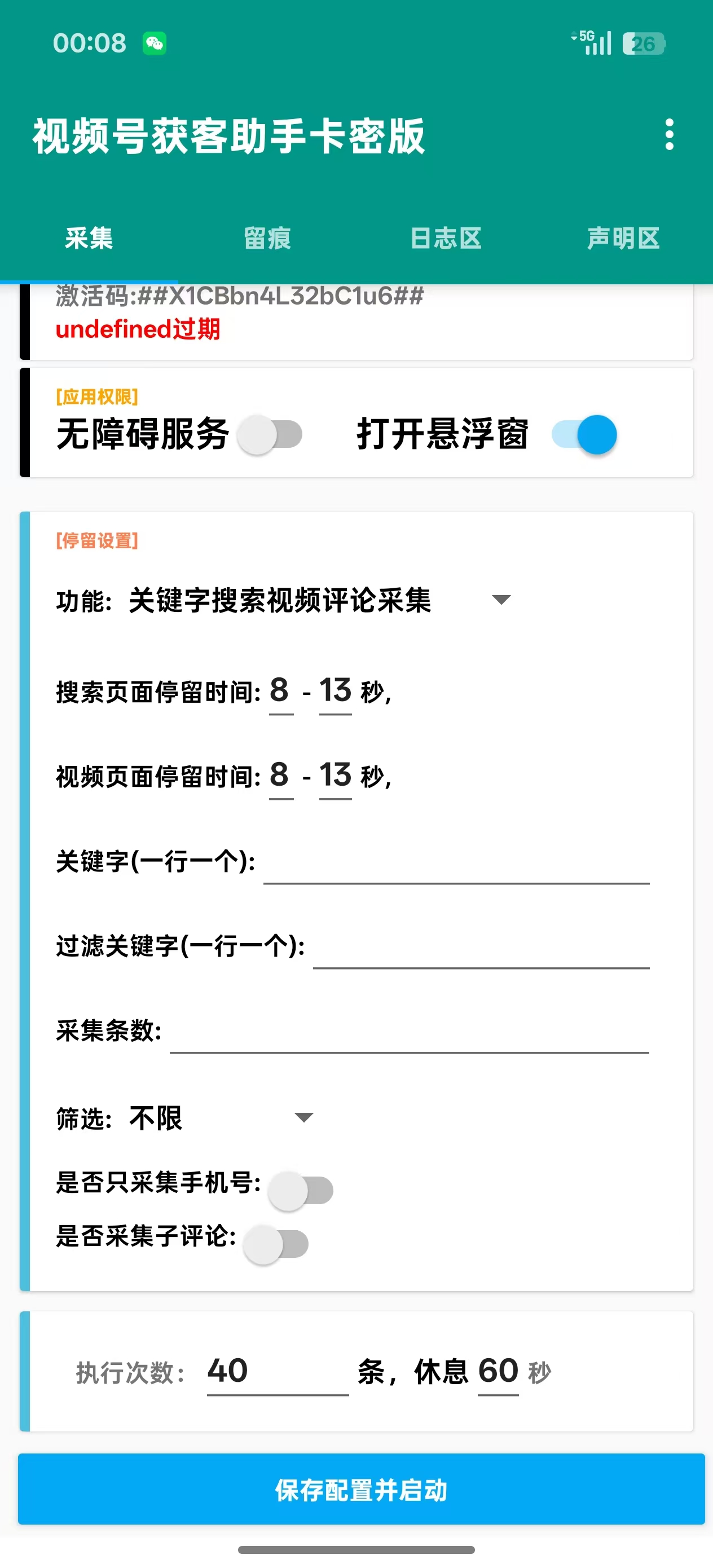Screen dimensions: 713x1568
Task: Open the 筛选 filter dropdown arrow
Action: tap(303, 1117)
